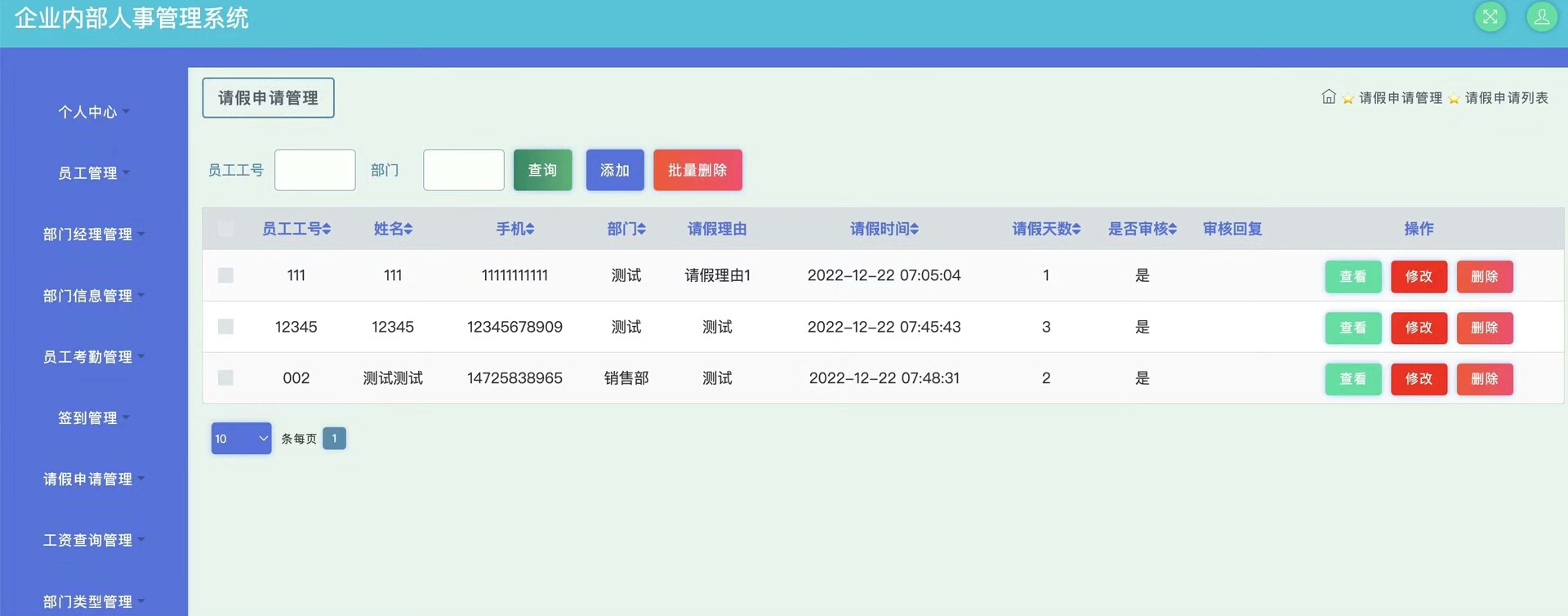This screenshot has width=1568, height=616.
Task: Click the home icon in the breadcrumb
Action: [x=1329, y=97]
